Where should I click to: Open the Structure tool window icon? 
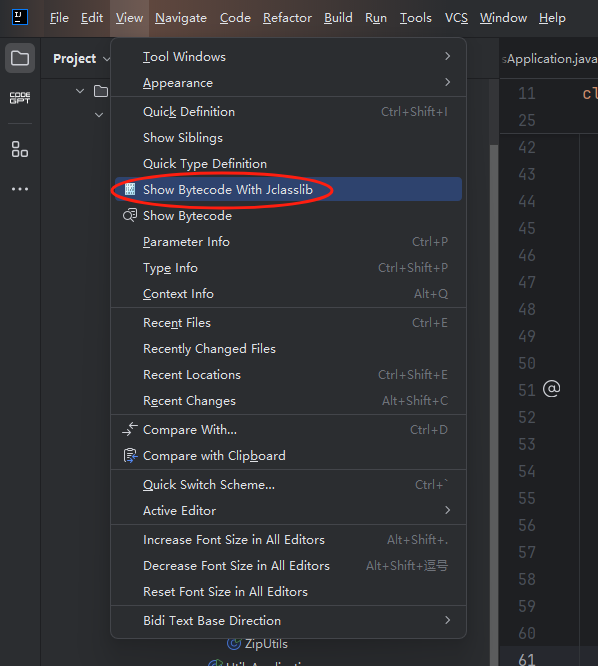tap(20, 149)
